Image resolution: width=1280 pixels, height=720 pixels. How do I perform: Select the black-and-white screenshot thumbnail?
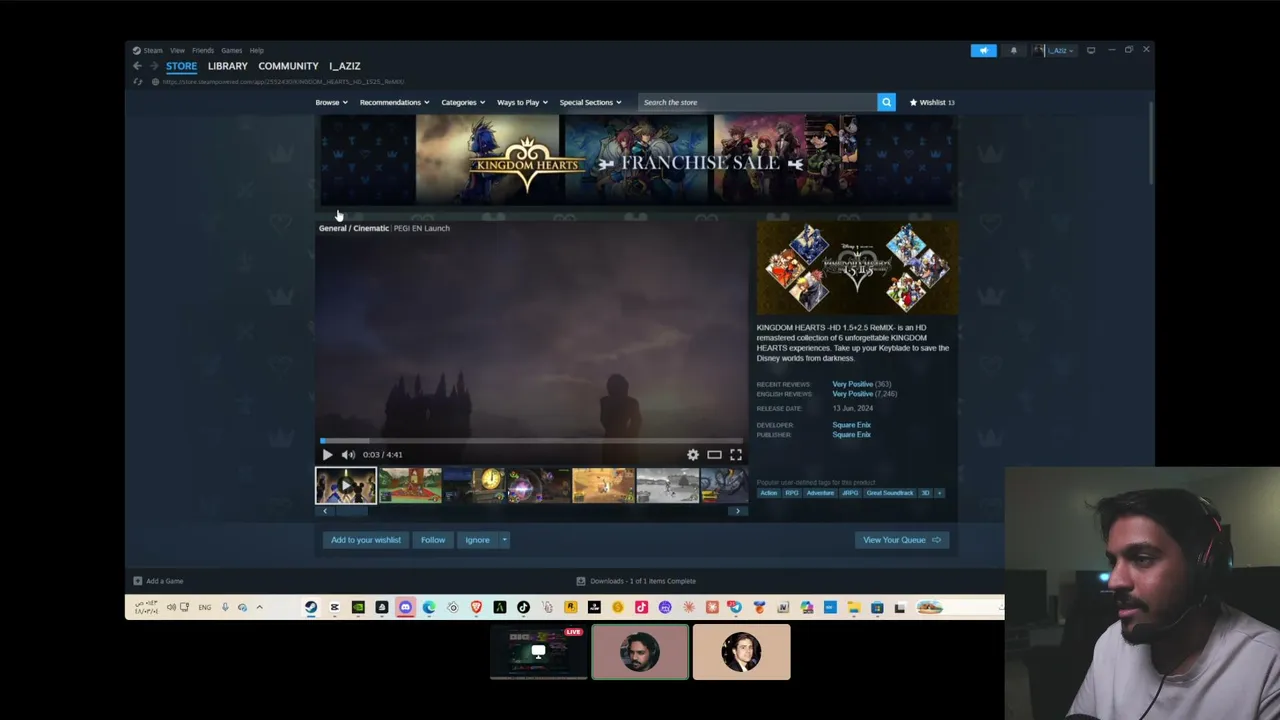[667, 485]
